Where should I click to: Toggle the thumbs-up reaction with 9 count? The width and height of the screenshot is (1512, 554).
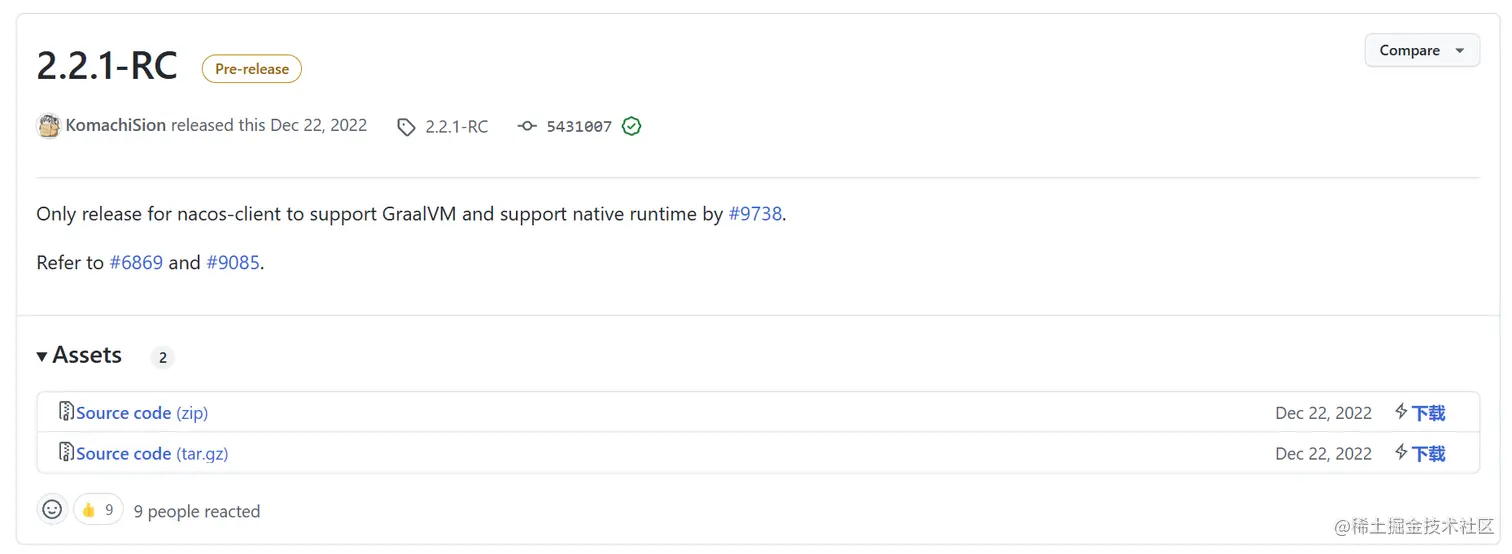[98, 510]
